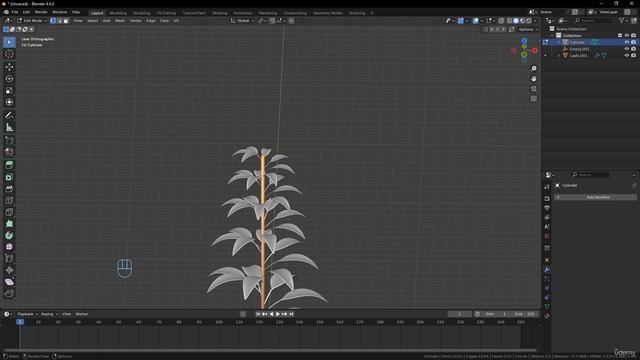Open shading options dropdown arrow
The width and height of the screenshot is (640, 360).
[536, 20]
